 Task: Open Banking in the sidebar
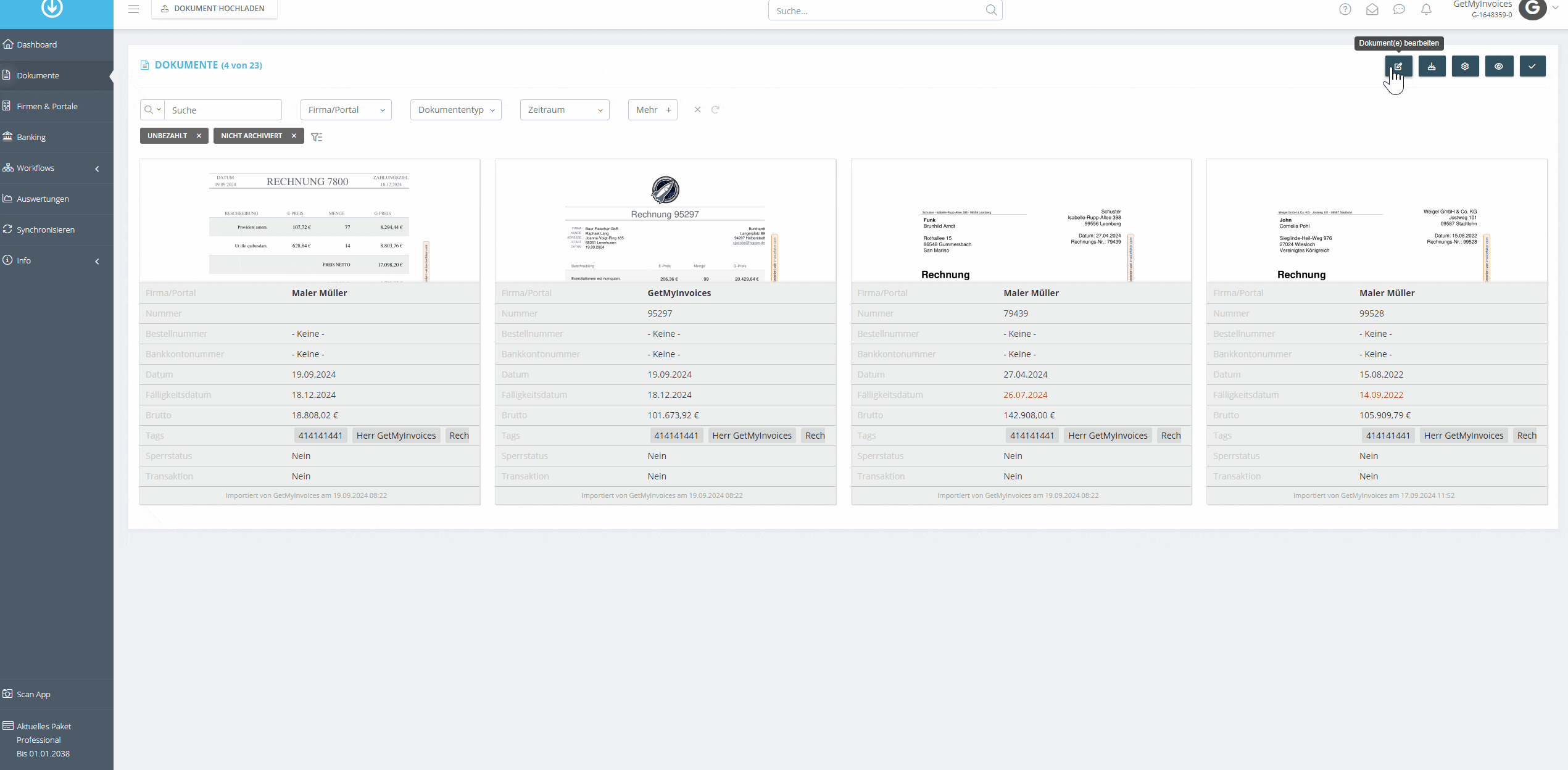(x=57, y=137)
